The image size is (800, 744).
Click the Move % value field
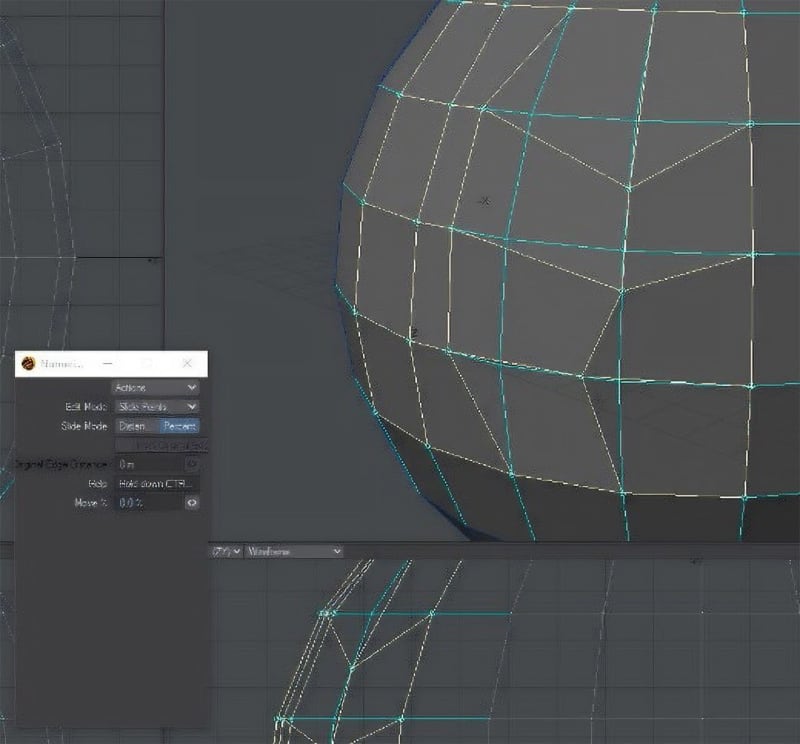tap(147, 503)
